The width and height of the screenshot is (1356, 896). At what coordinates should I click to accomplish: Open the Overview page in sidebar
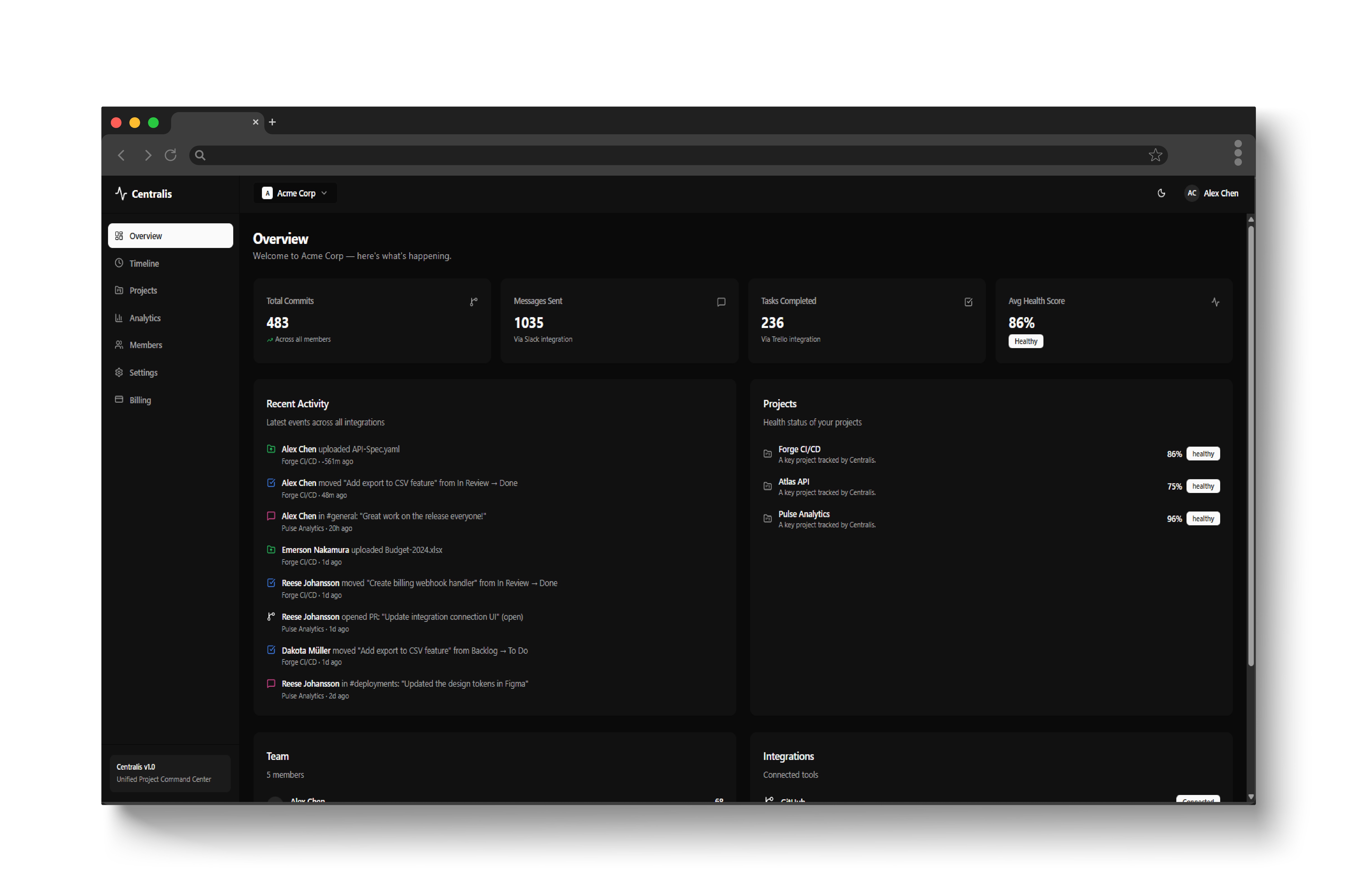click(170, 236)
